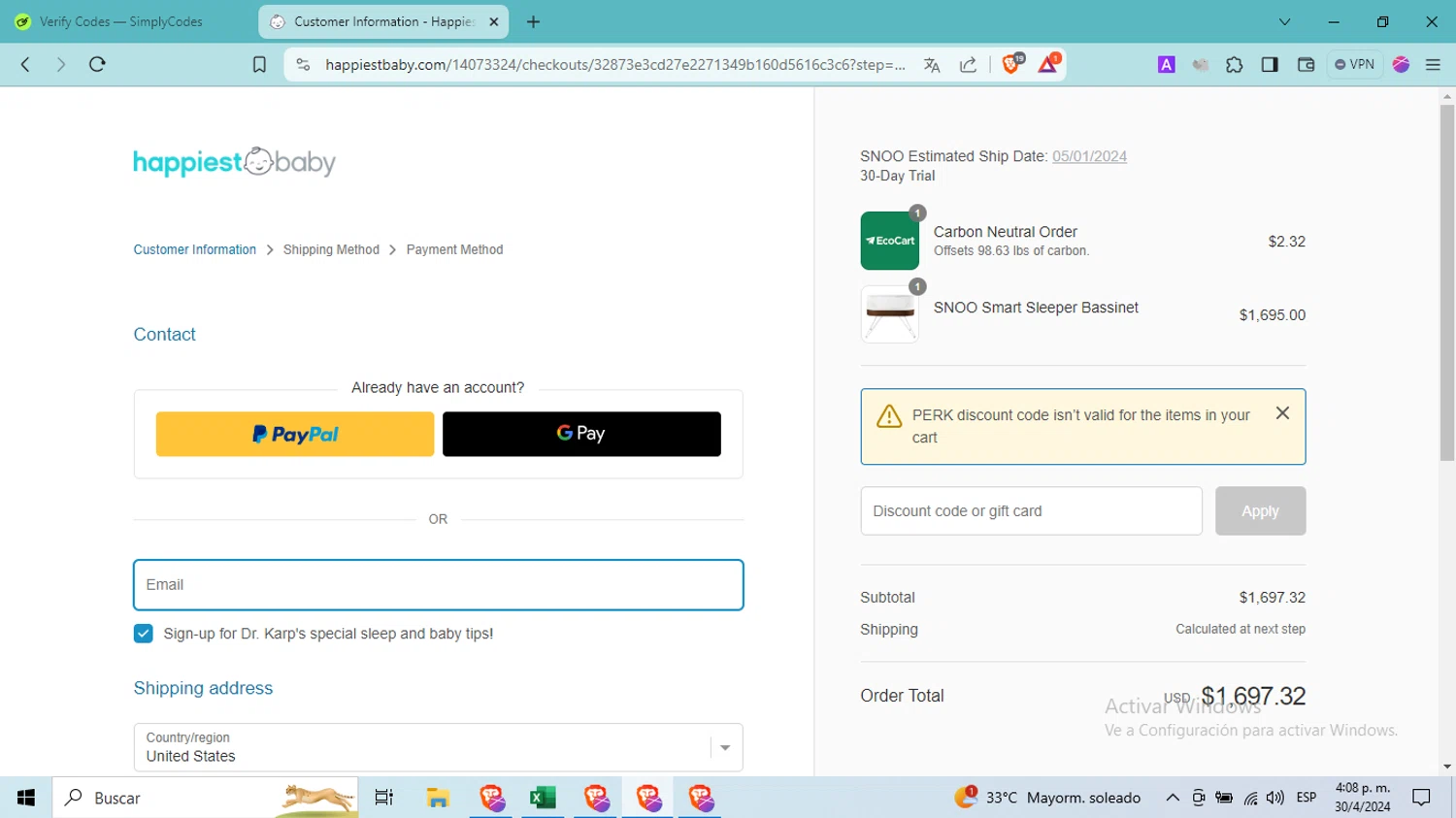Click the SNOO price $1,695.00

[1272, 315]
